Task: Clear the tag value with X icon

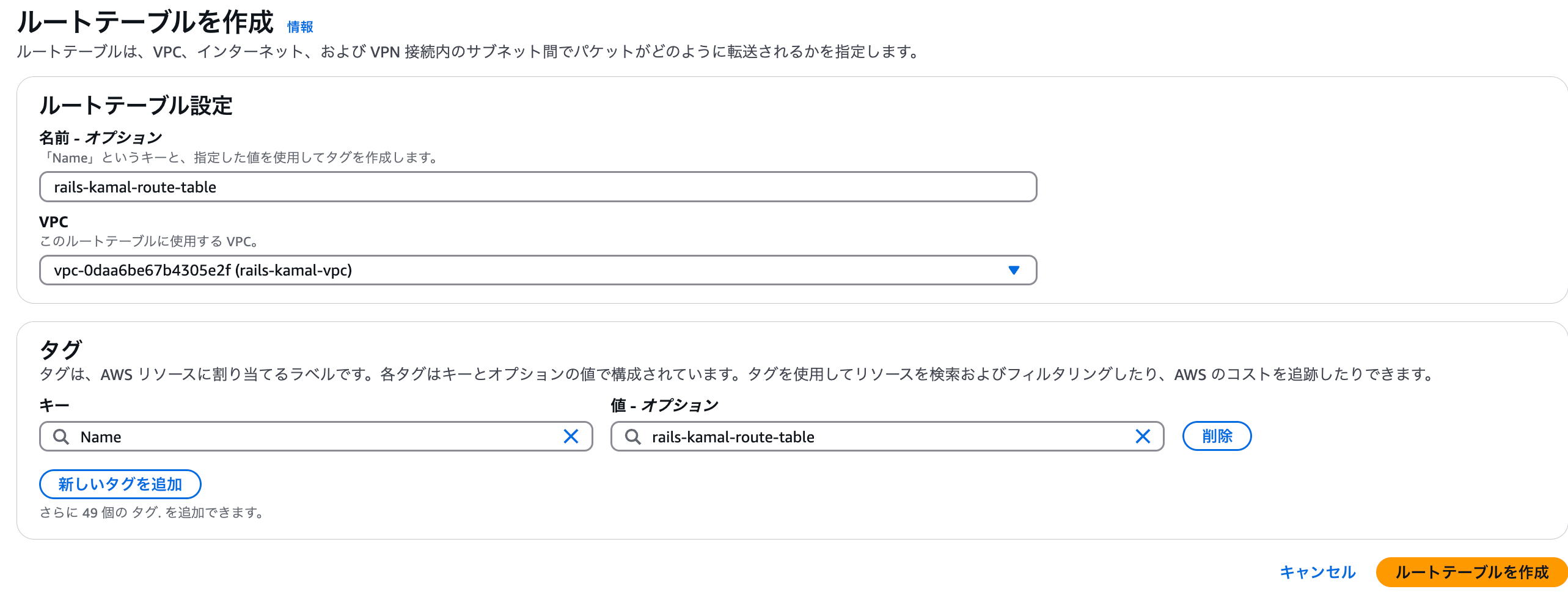Action: click(x=1143, y=436)
